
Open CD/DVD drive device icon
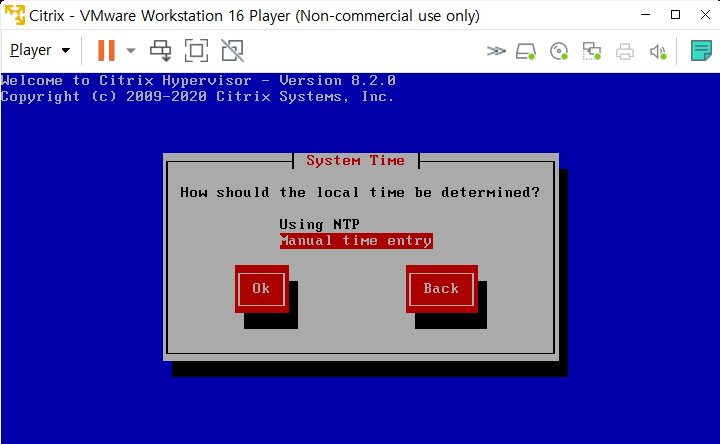(559, 51)
